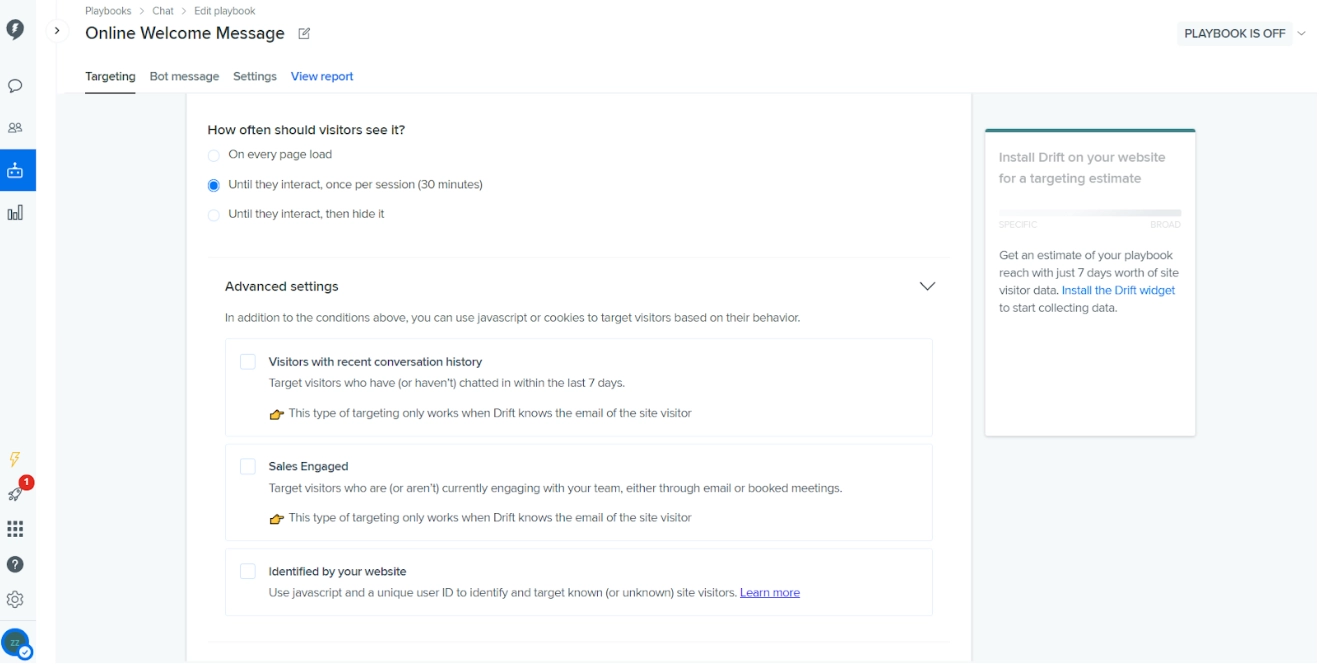The image size is (1319, 664).
Task: Enable 'Visitors with recent conversation history' checkbox
Action: pyautogui.click(x=248, y=362)
